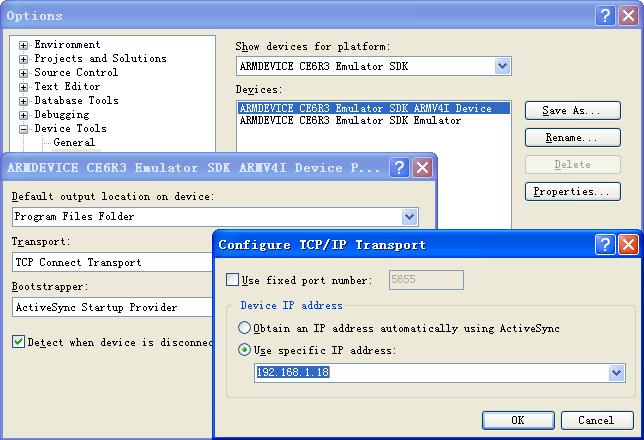Image resolution: width=644 pixels, height=440 pixels.
Task: Select Environment in the options tree
Action: click(67, 44)
